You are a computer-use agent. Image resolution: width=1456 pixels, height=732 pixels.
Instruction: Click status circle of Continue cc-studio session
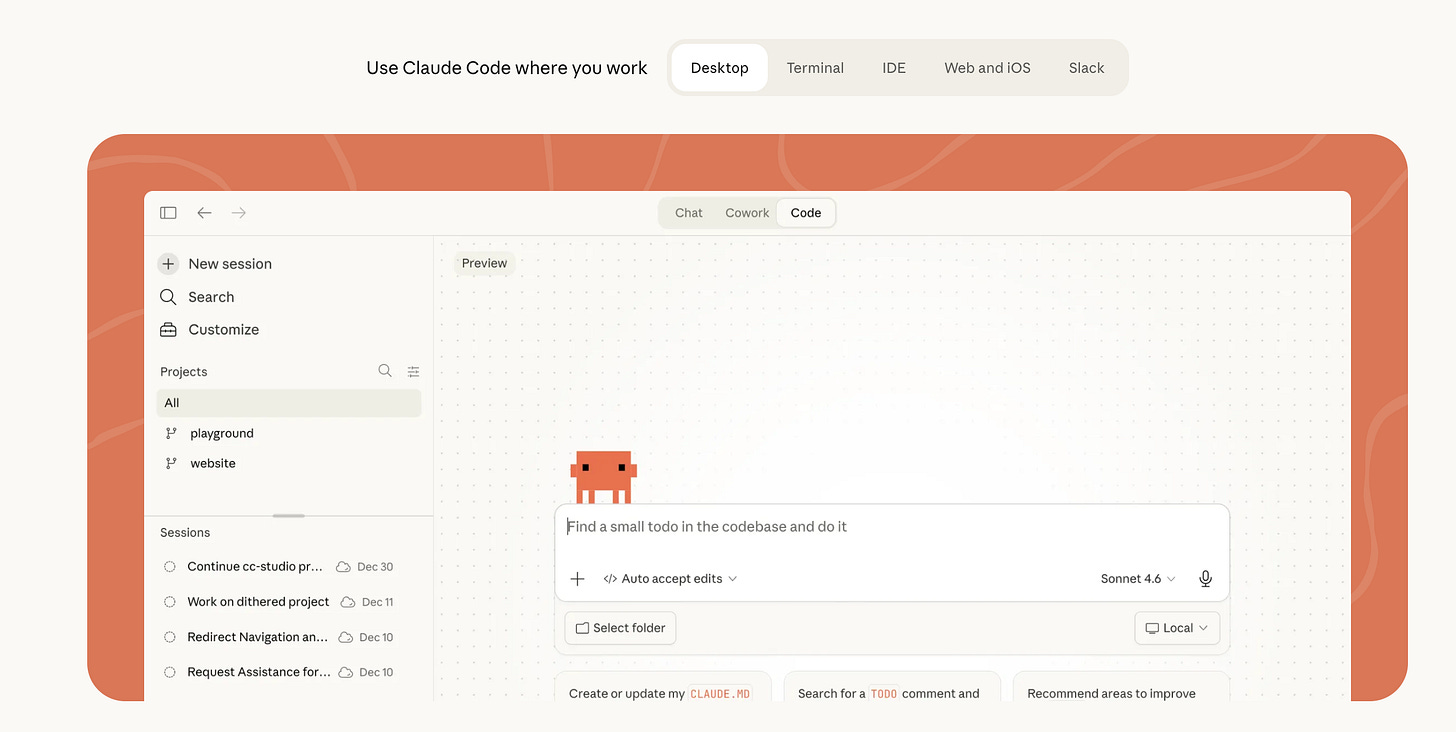pyautogui.click(x=170, y=567)
